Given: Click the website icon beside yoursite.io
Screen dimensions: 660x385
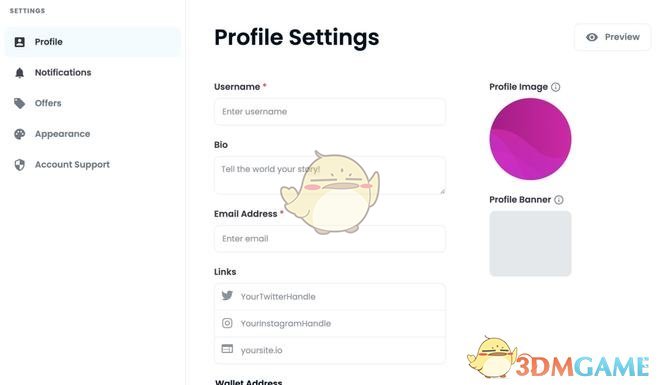Looking at the screenshot, I should [x=227, y=349].
